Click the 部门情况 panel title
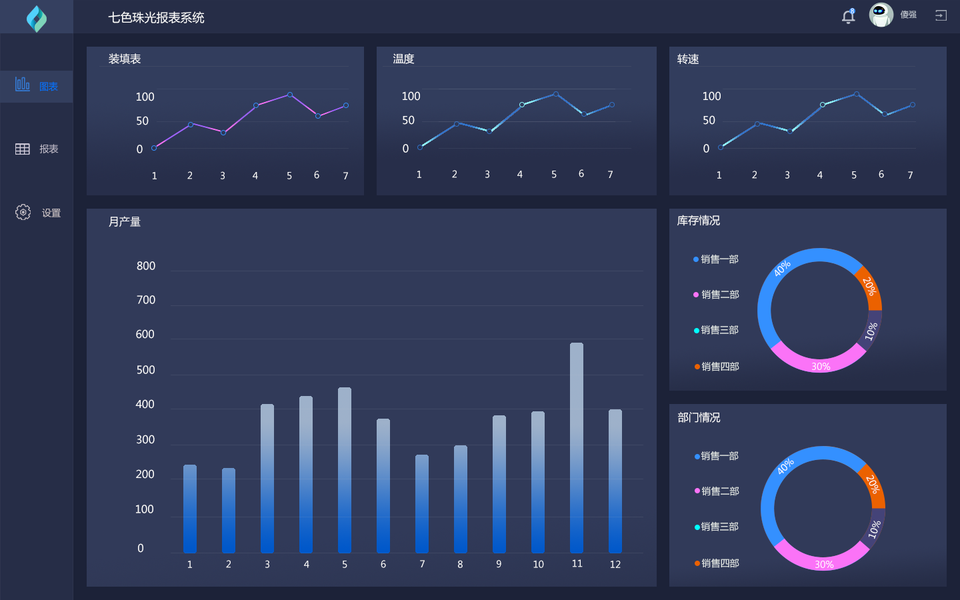Viewport: 960px width, 600px height. pyautogui.click(x=699, y=418)
